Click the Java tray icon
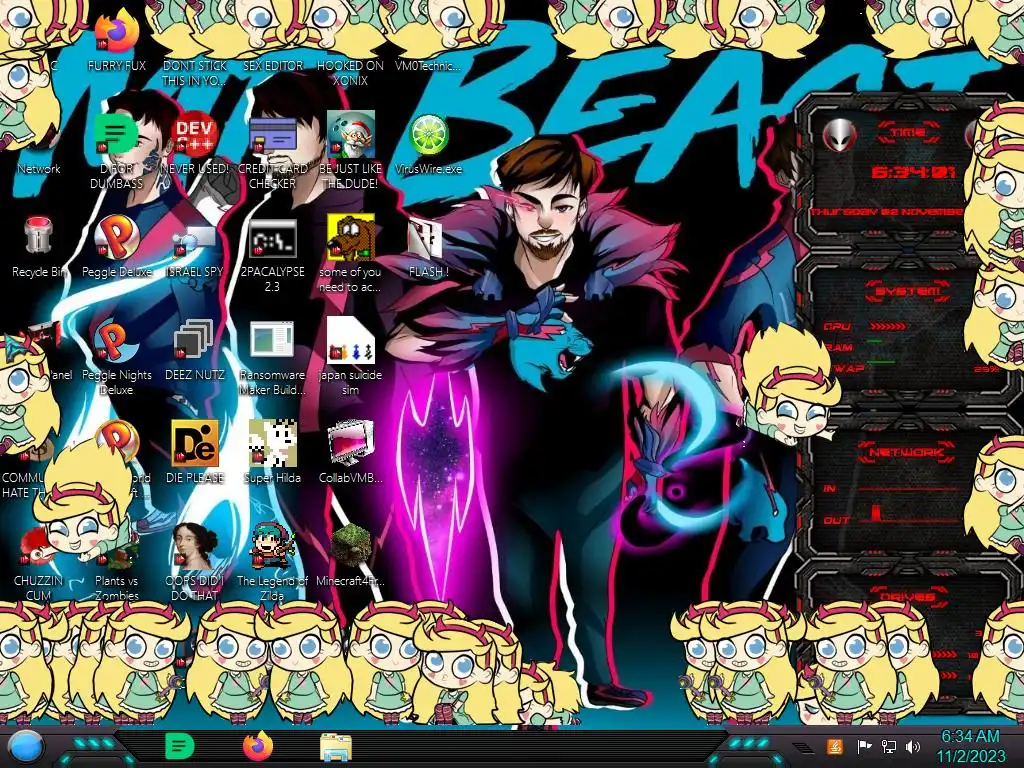The height and width of the screenshot is (768, 1024). [x=835, y=746]
